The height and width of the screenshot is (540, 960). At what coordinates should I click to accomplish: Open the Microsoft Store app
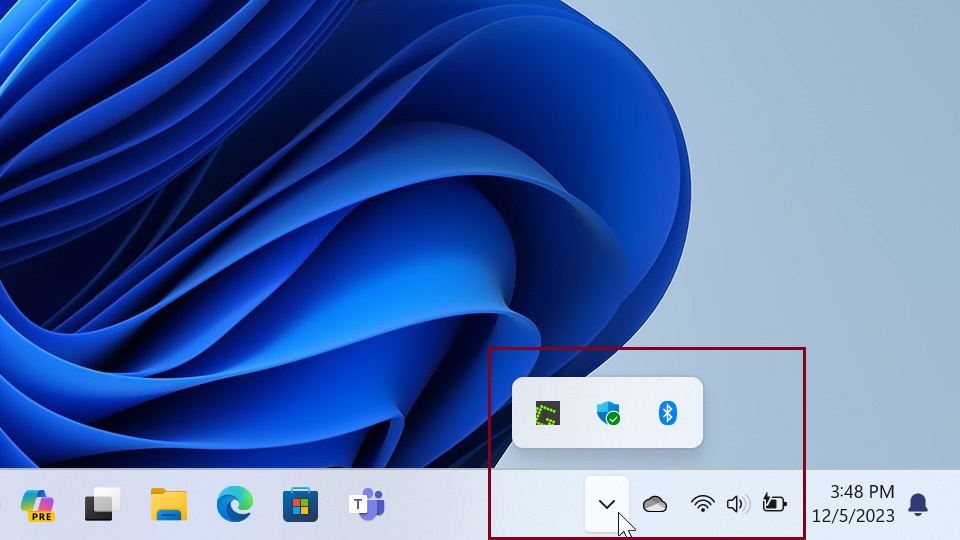tap(300, 504)
